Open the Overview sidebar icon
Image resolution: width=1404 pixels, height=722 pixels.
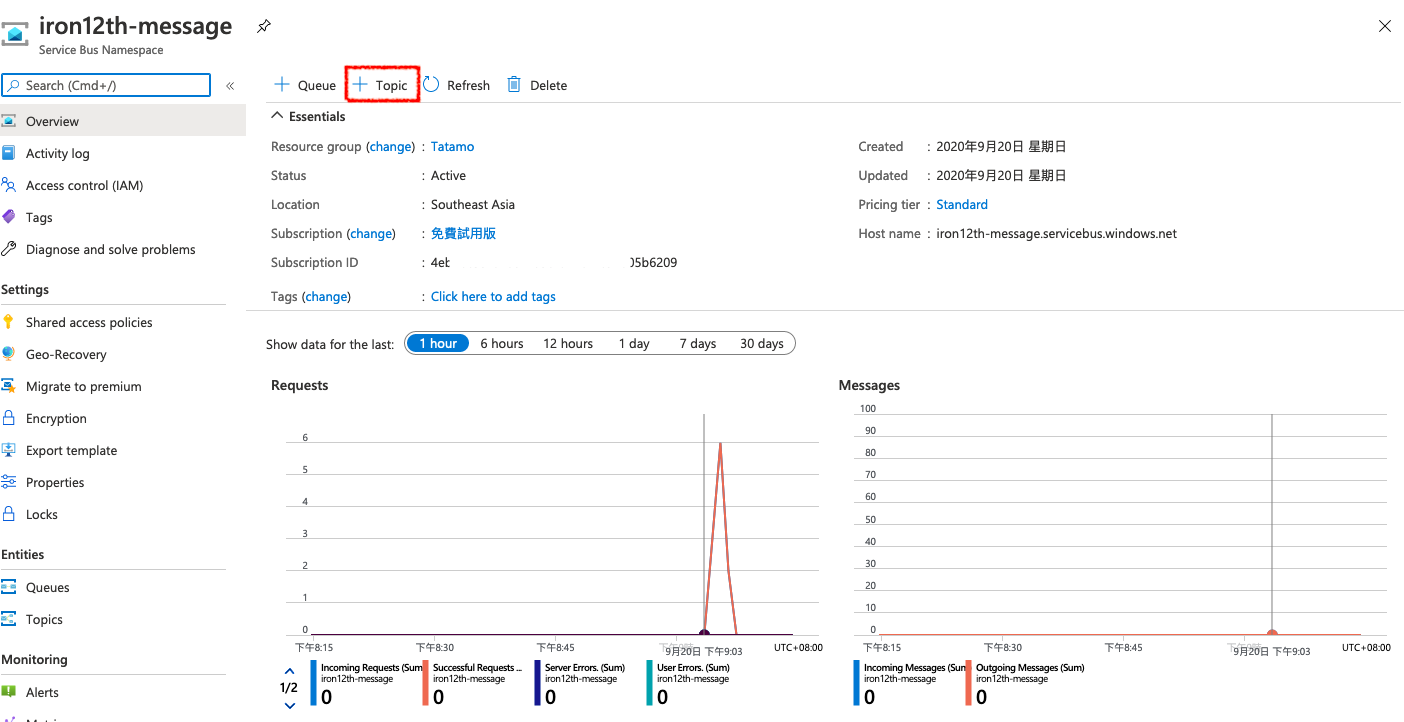tap(9, 121)
